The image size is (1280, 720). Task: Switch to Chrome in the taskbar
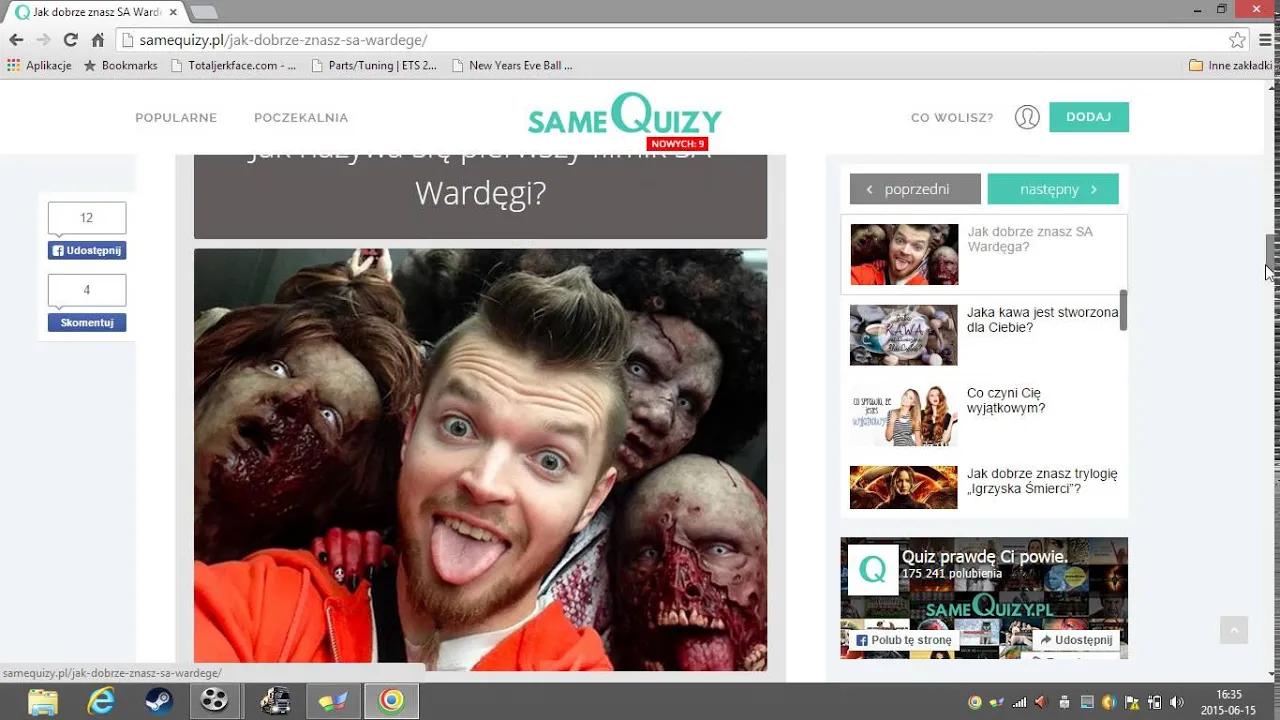(x=391, y=701)
